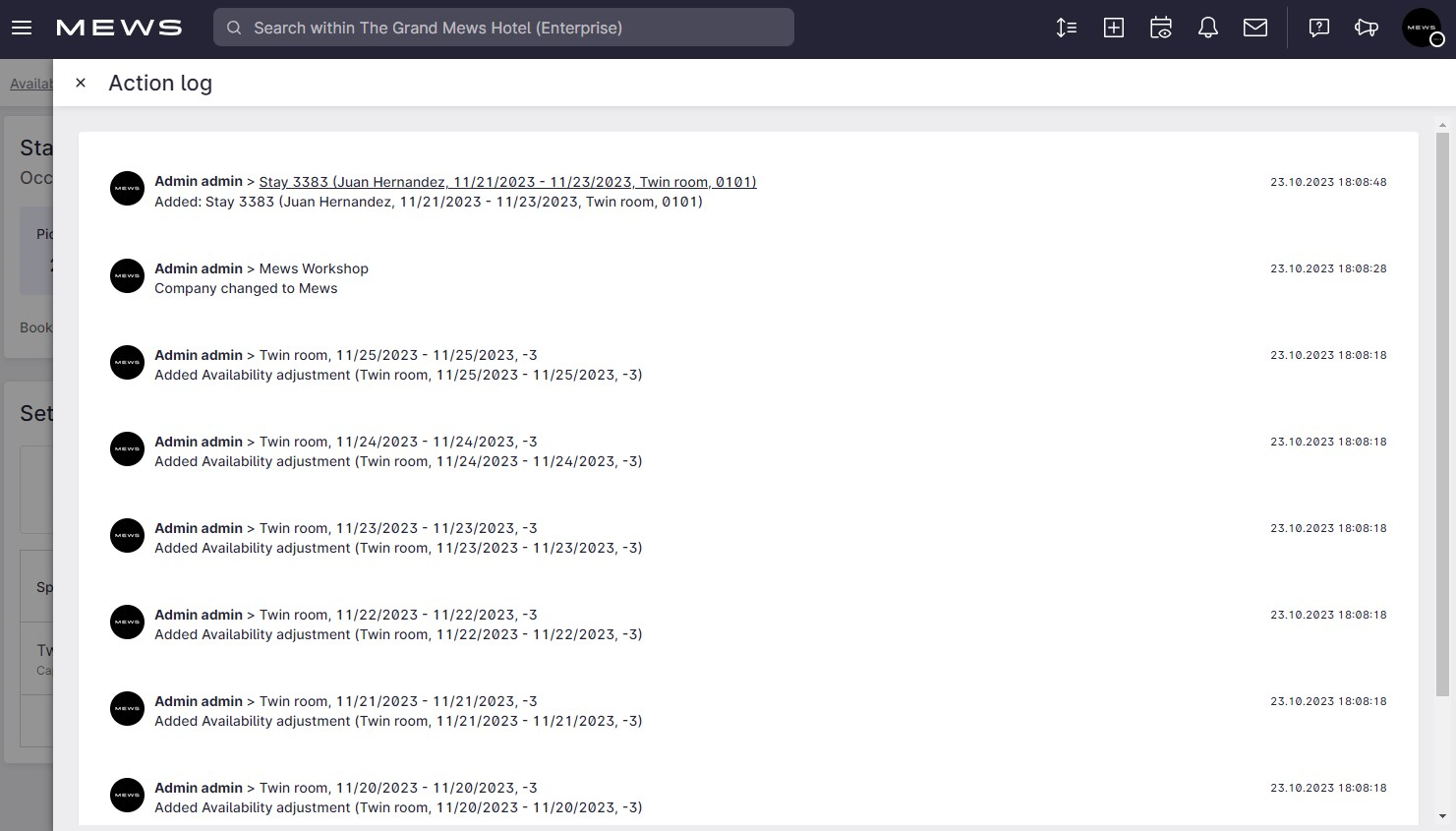
Task: Open the Mews profile avatar menu
Action: (x=1421, y=28)
